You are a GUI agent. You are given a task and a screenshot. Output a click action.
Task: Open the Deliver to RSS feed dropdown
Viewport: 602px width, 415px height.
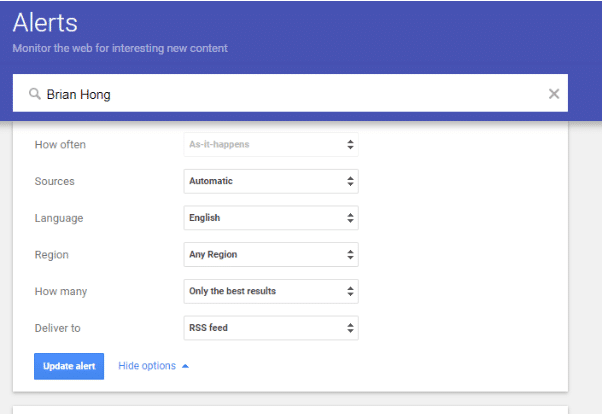pyautogui.click(x=271, y=328)
